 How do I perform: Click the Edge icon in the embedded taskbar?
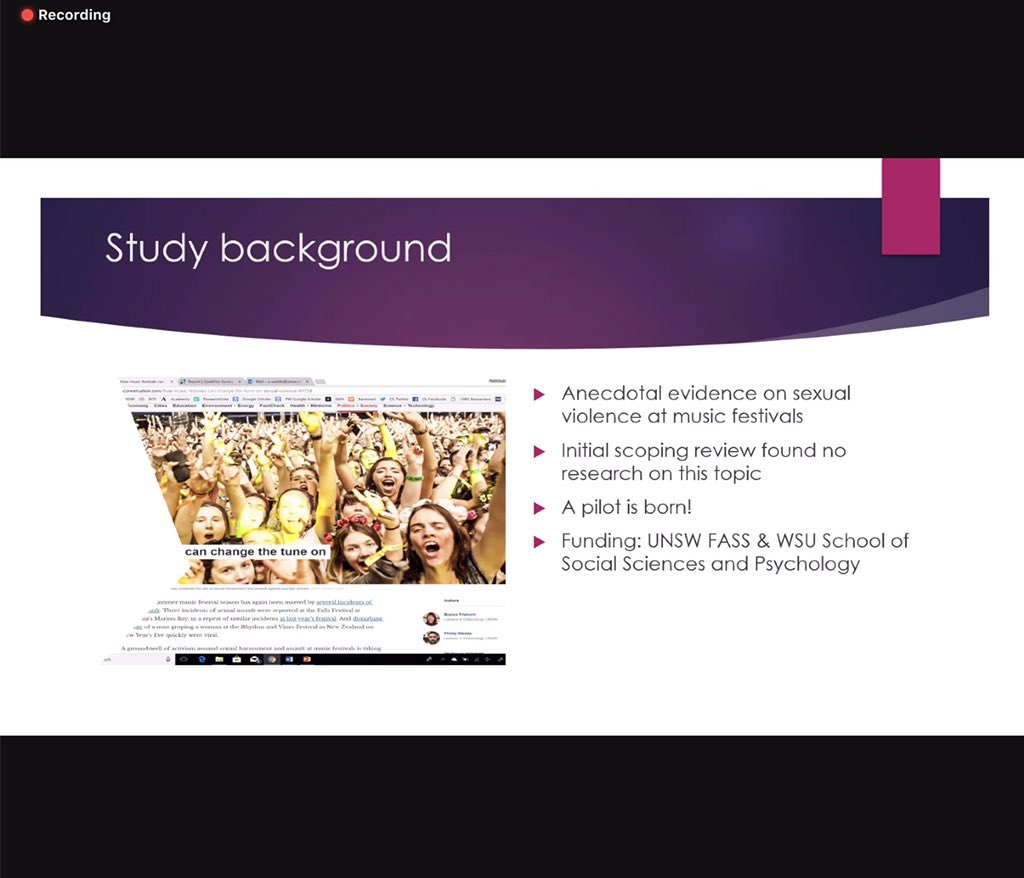[x=202, y=659]
